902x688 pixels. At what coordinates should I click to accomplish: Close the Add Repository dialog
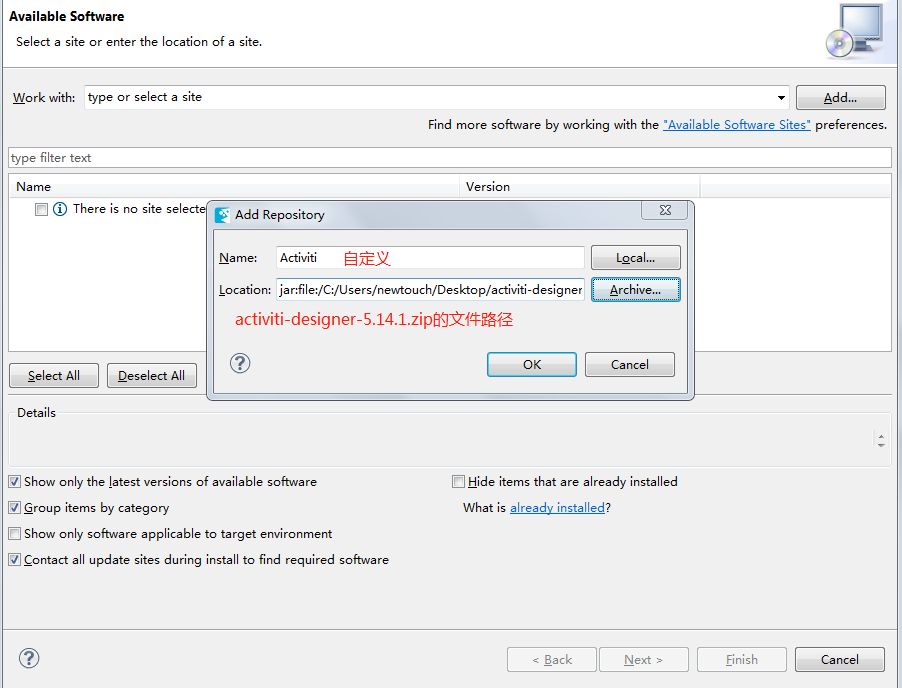665,210
